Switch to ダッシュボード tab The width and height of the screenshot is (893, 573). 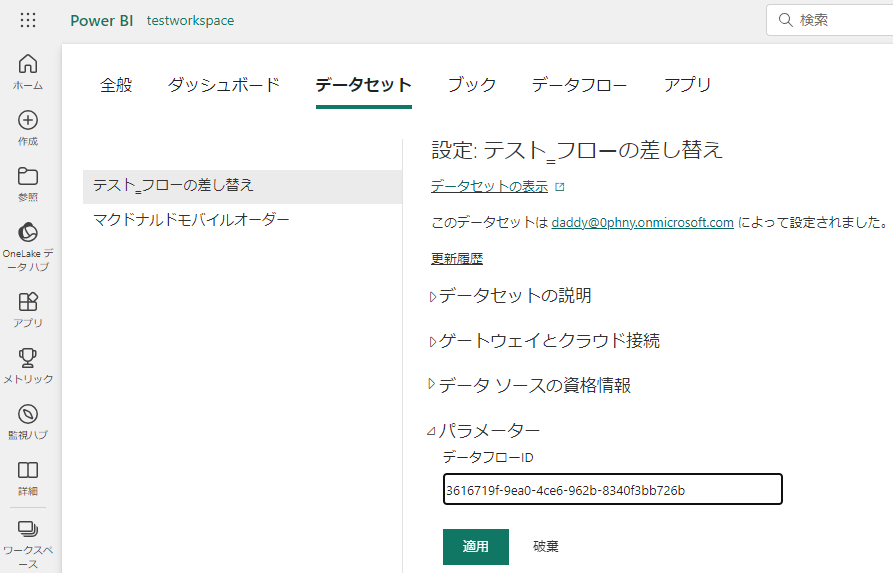coord(224,85)
